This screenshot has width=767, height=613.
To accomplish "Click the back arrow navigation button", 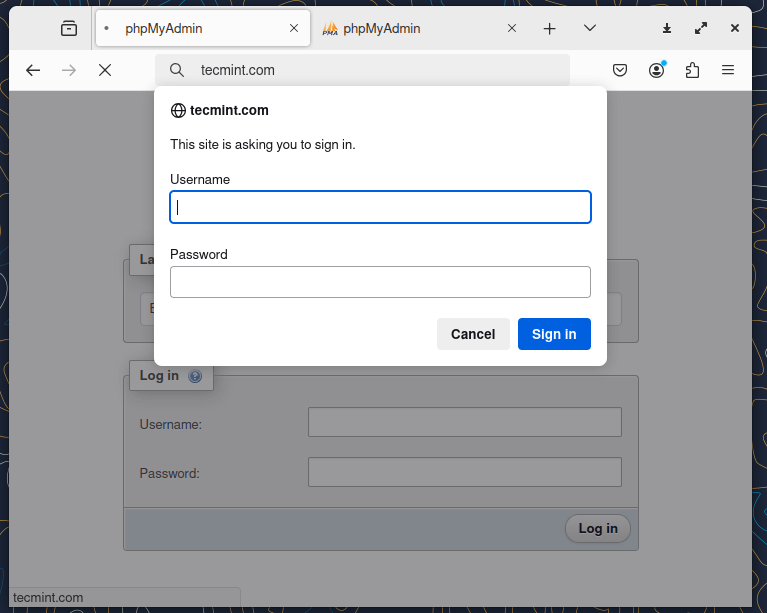I will pos(33,70).
